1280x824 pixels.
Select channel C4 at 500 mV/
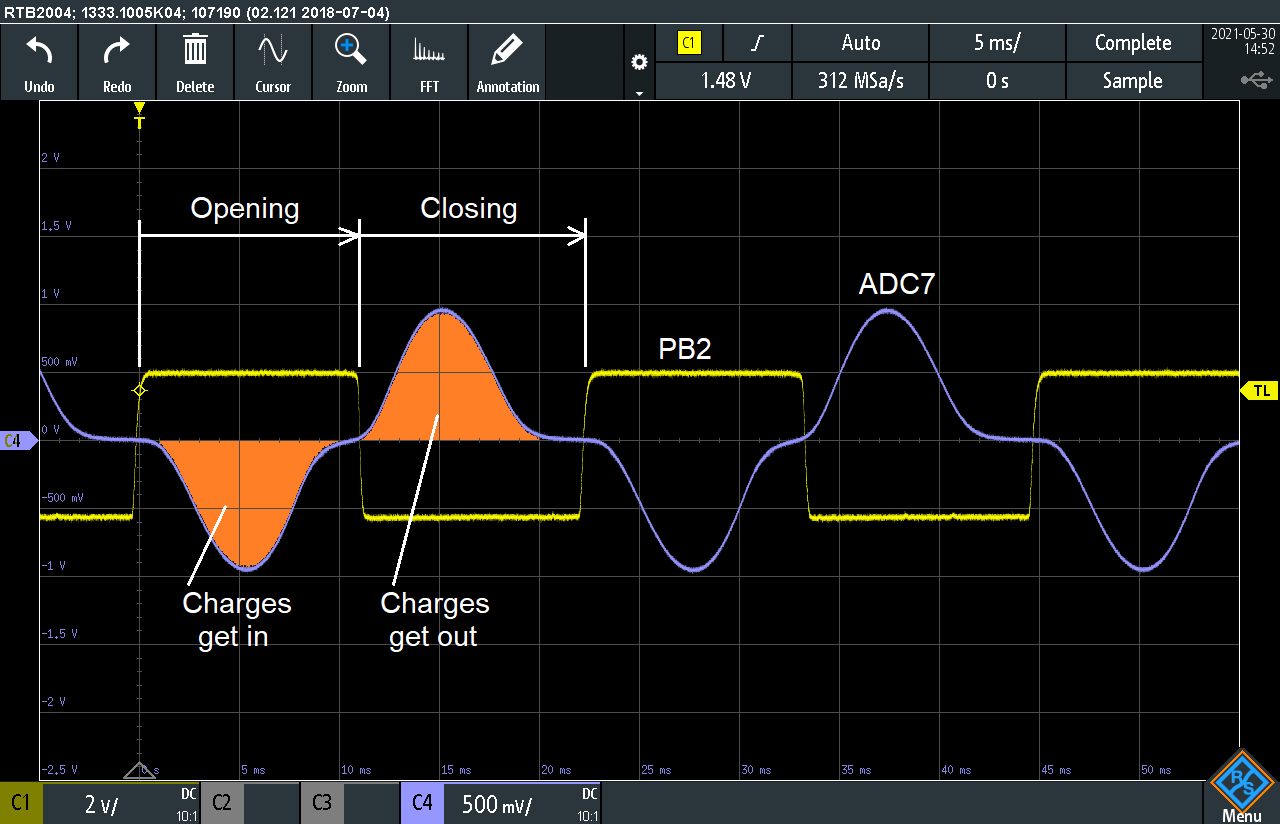[x=500, y=804]
